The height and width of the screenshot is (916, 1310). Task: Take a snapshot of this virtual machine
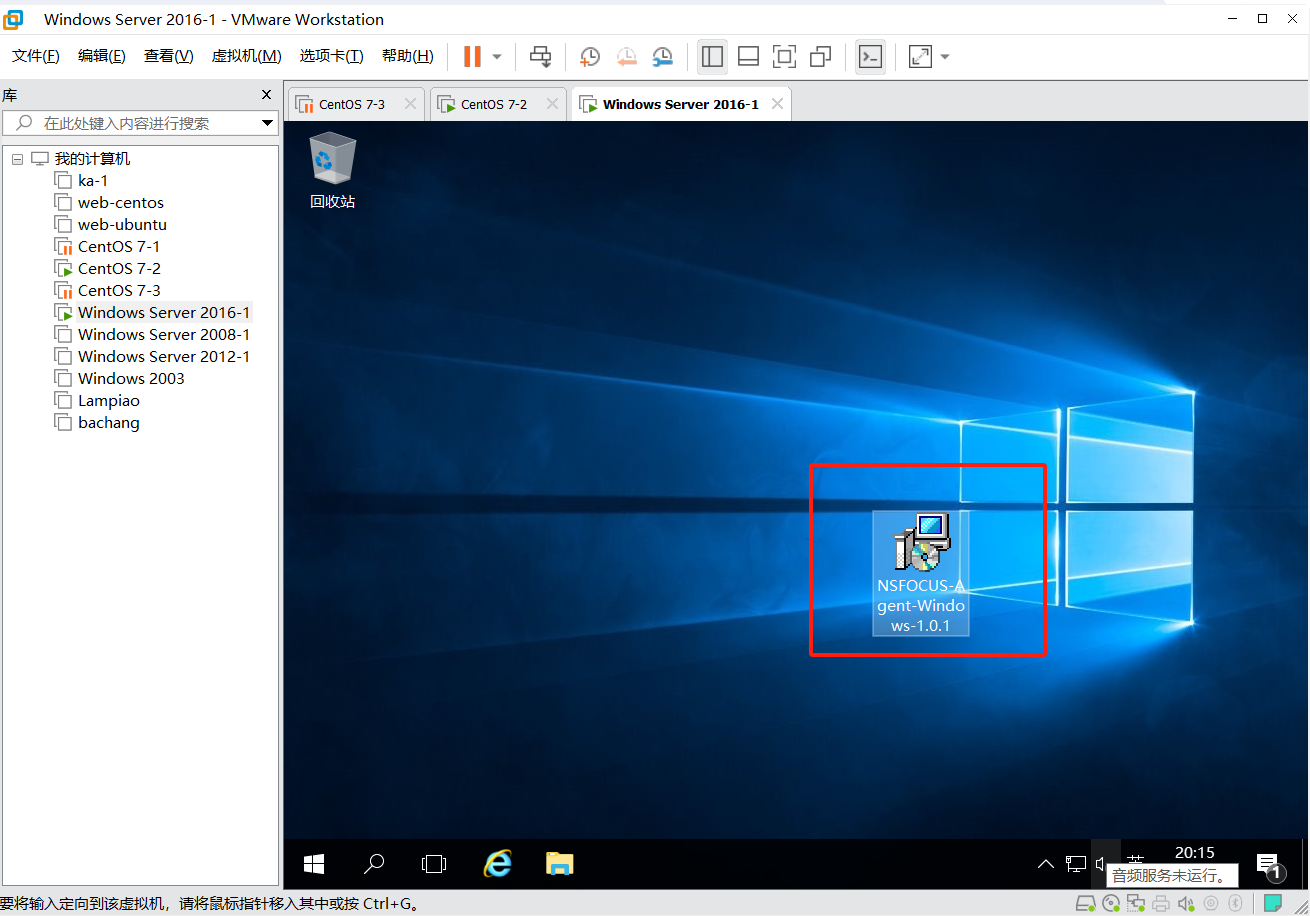point(590,57)
